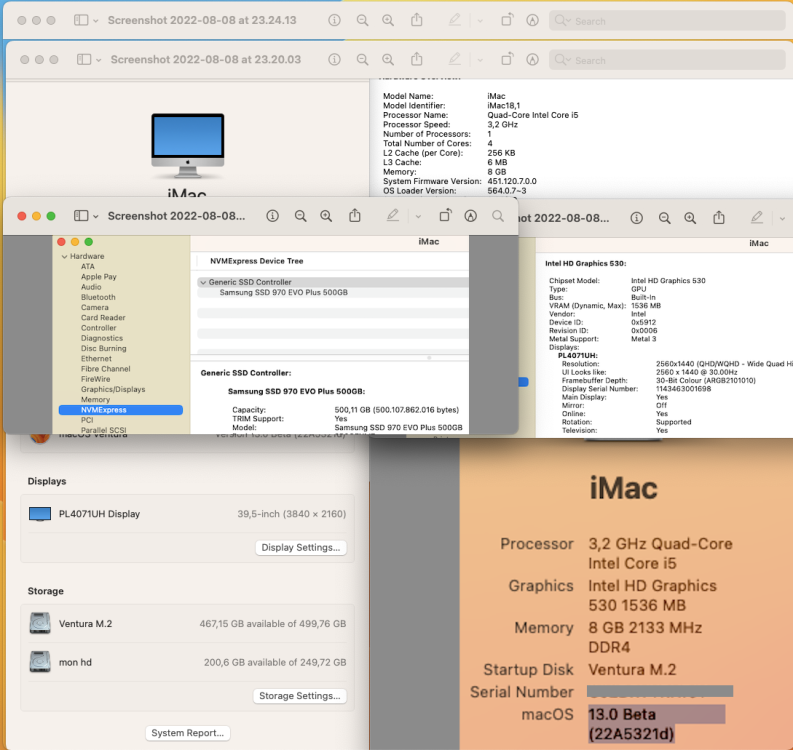Select the Ventura M.2 storage row
Screen dimensions: 793x750
pyautogui.click(x=187, y=624)
